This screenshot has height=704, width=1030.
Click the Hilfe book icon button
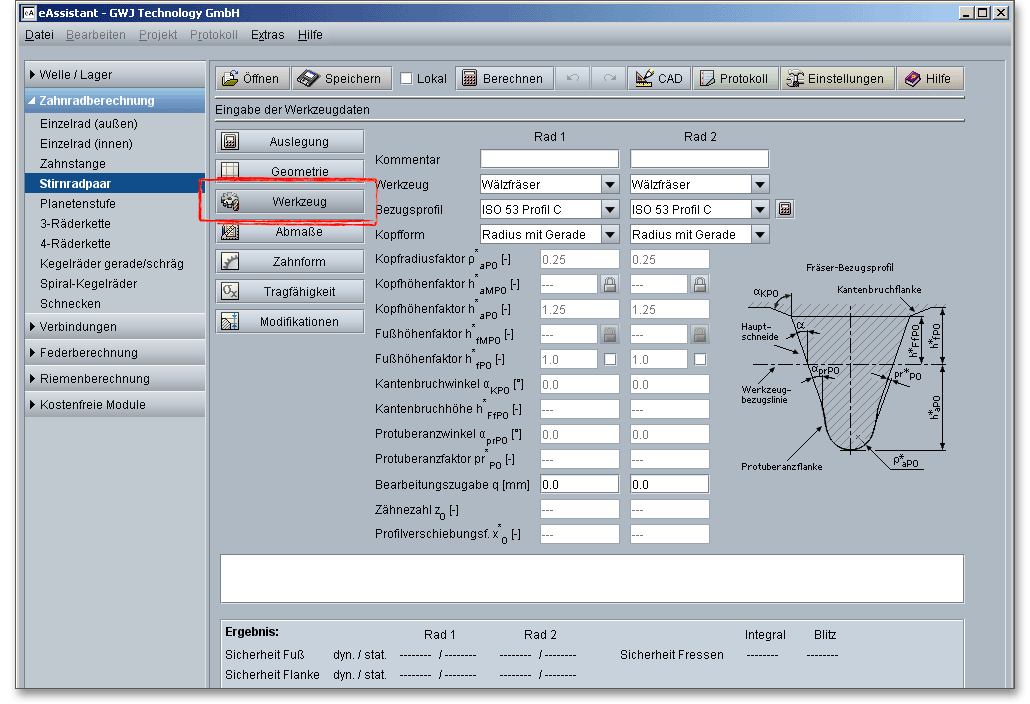pyautogui.click(x=928, y=79)
